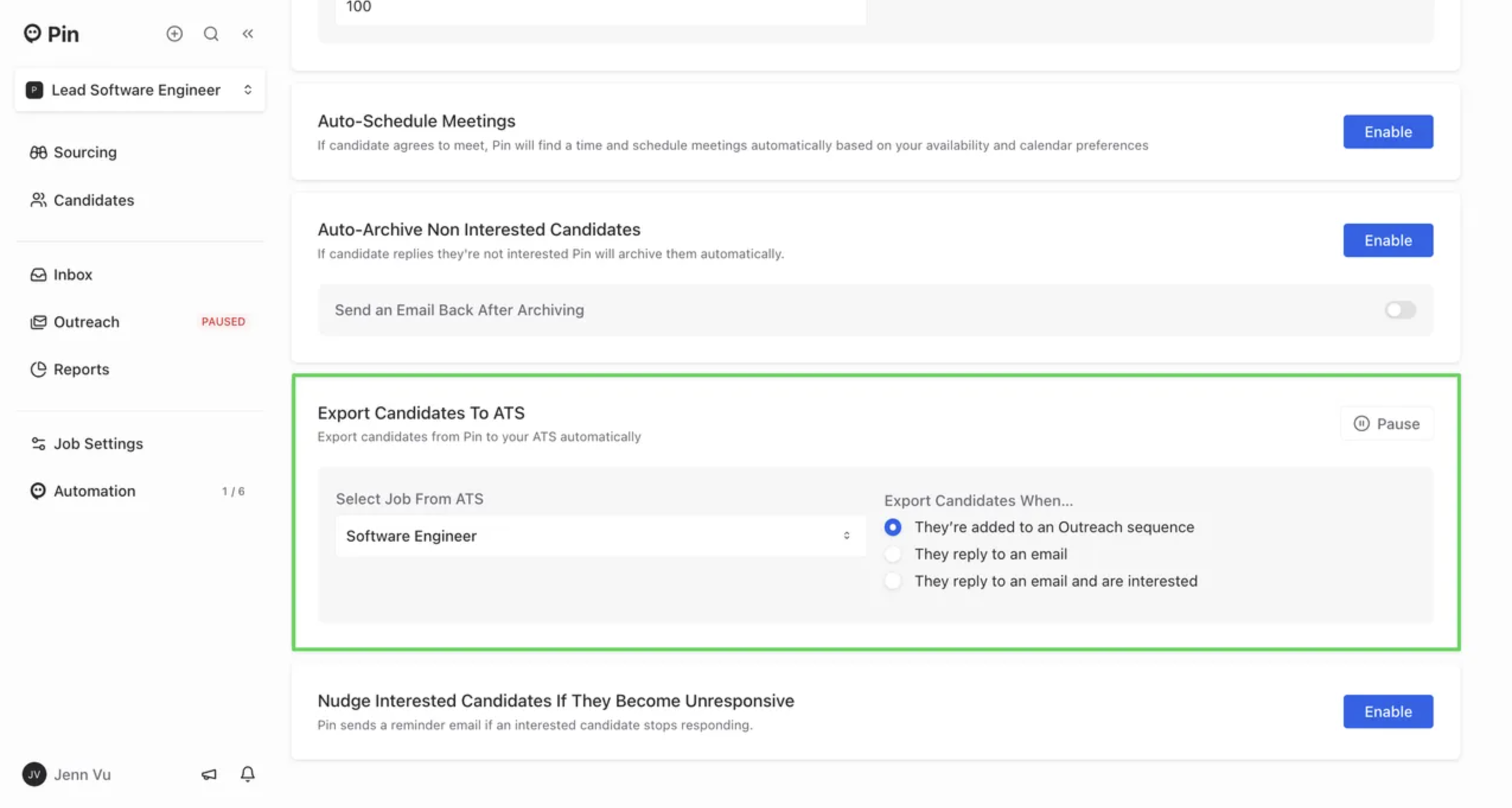The width and height of the screenshot is (1512, 808).
Task: Enable Nudge Interested Candidates automation
Action: (x=1387, y=711)
